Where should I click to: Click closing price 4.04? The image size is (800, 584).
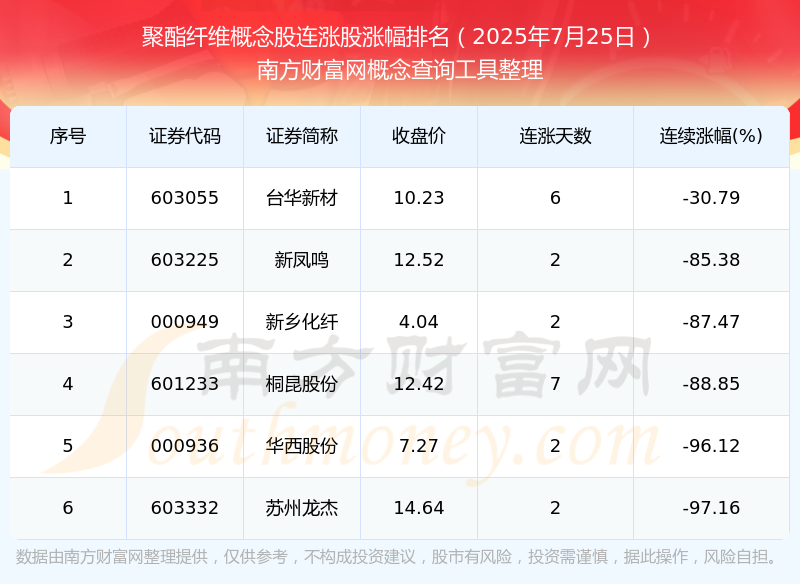tap(419, 322)
